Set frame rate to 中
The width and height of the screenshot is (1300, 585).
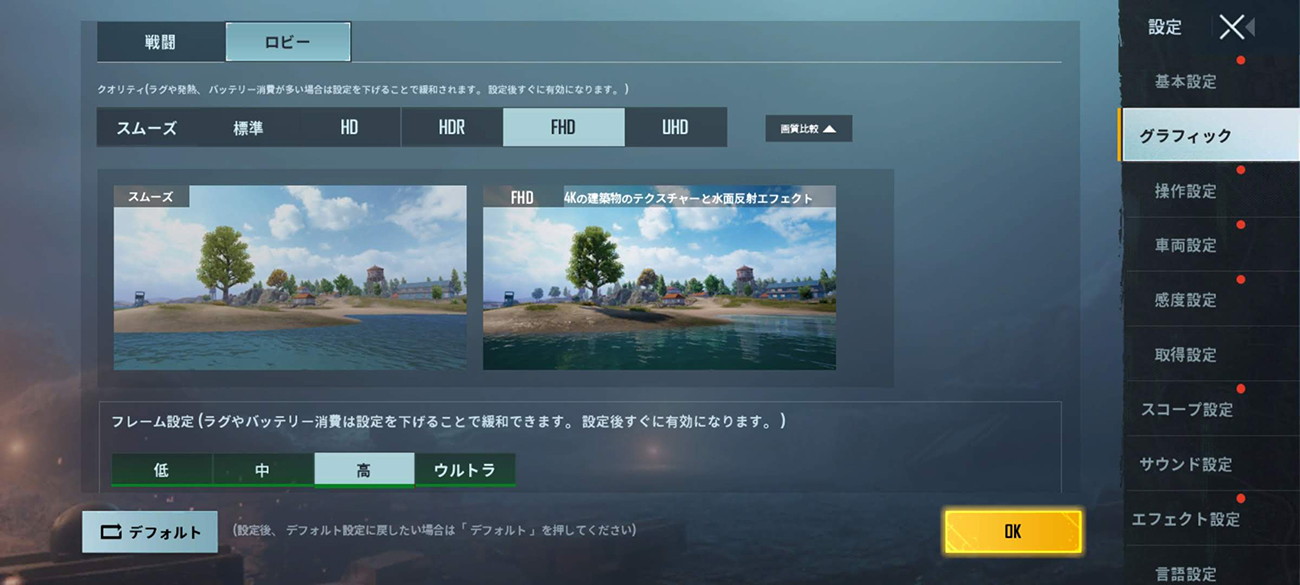click(262, 470)
